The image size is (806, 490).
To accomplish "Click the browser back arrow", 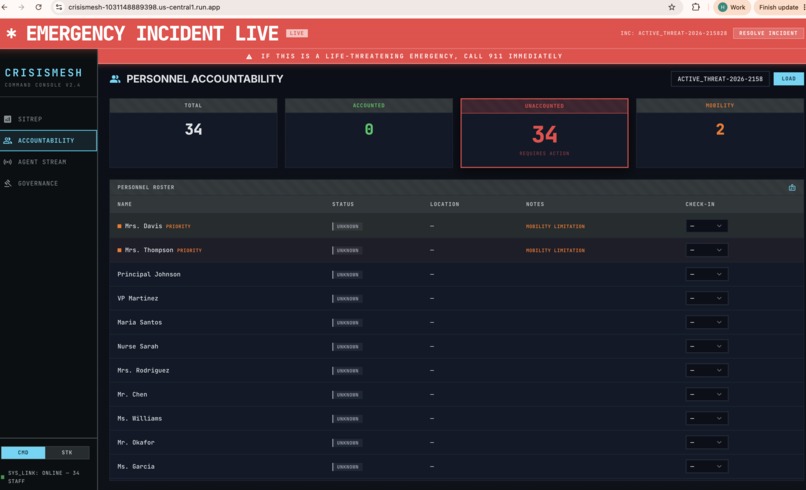I will coord(5,7).
